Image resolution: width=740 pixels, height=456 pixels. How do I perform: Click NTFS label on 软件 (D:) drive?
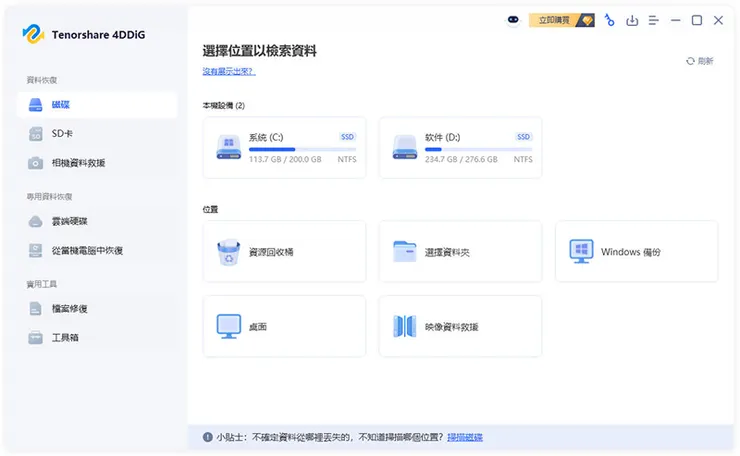523,160
